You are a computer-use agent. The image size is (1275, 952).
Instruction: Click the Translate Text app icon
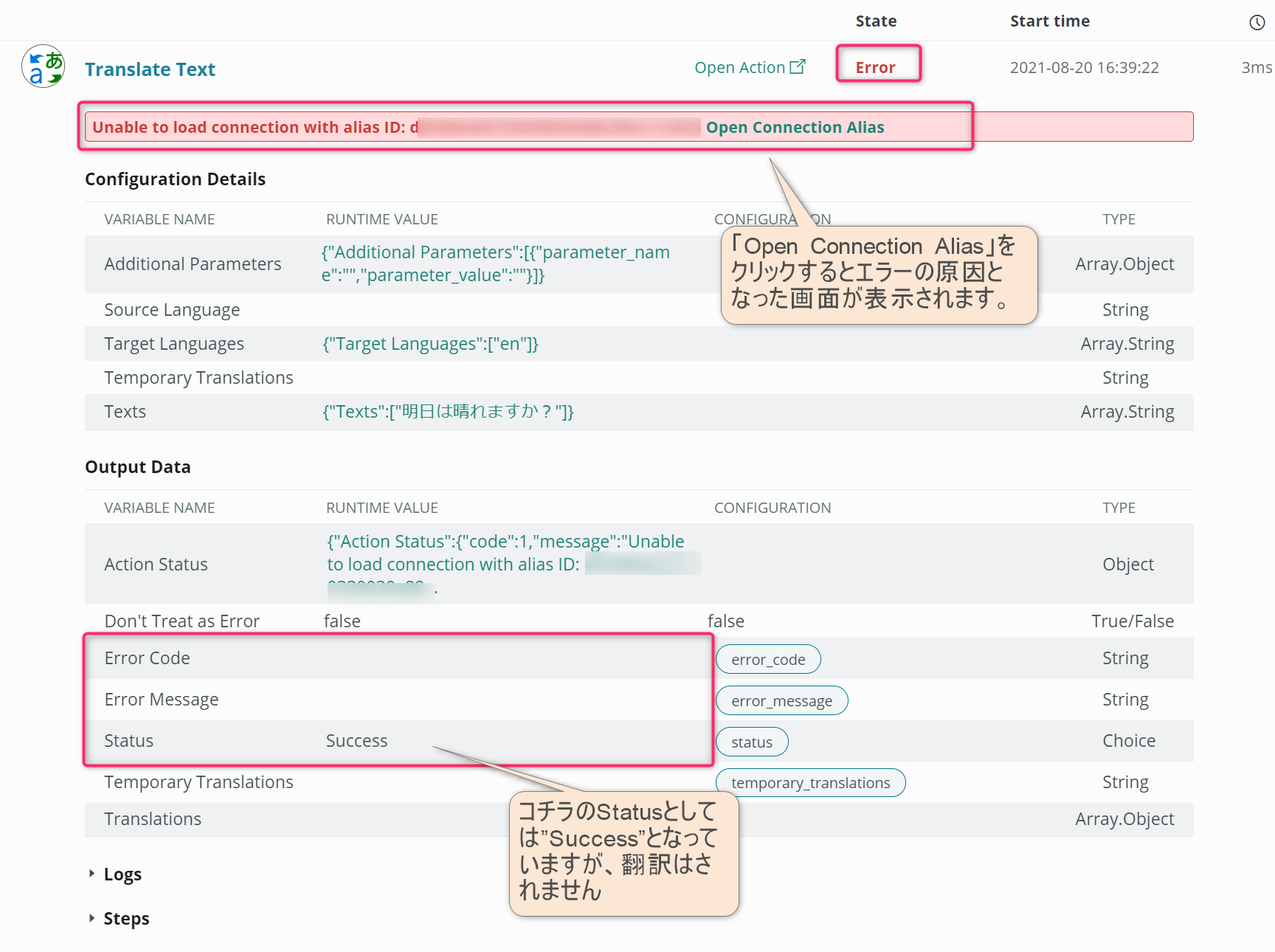point(42,66)
